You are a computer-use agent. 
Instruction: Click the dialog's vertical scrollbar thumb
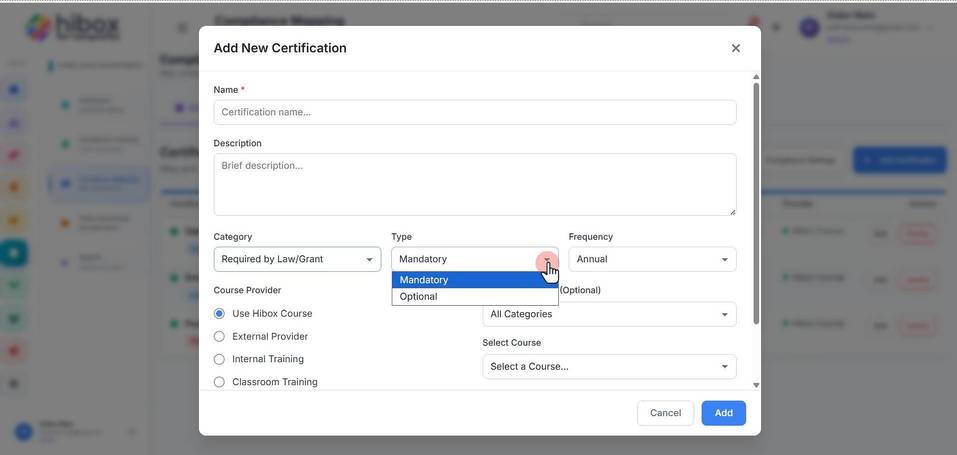point(756,203)
